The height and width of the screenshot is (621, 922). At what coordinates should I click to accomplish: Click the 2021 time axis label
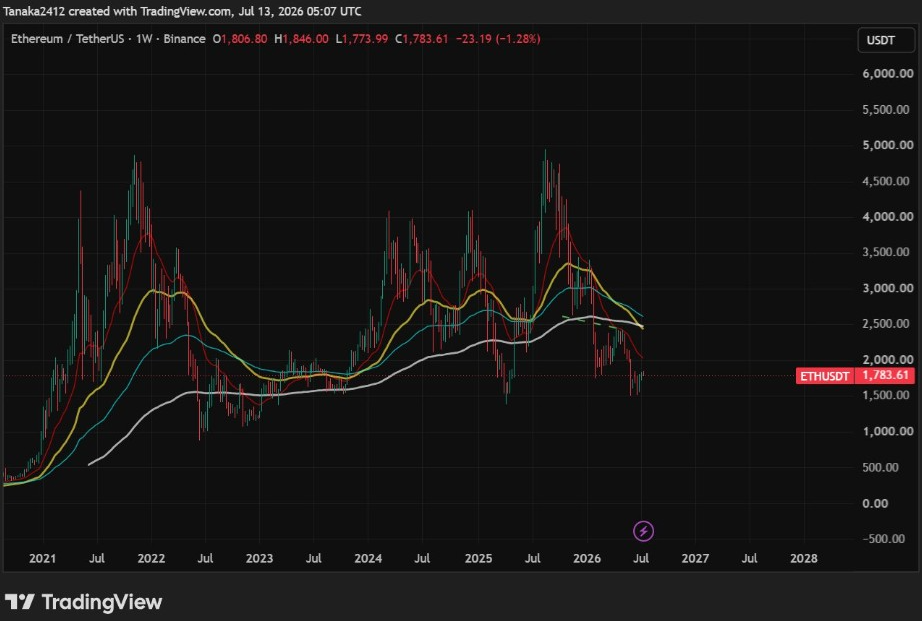[42, 559]
